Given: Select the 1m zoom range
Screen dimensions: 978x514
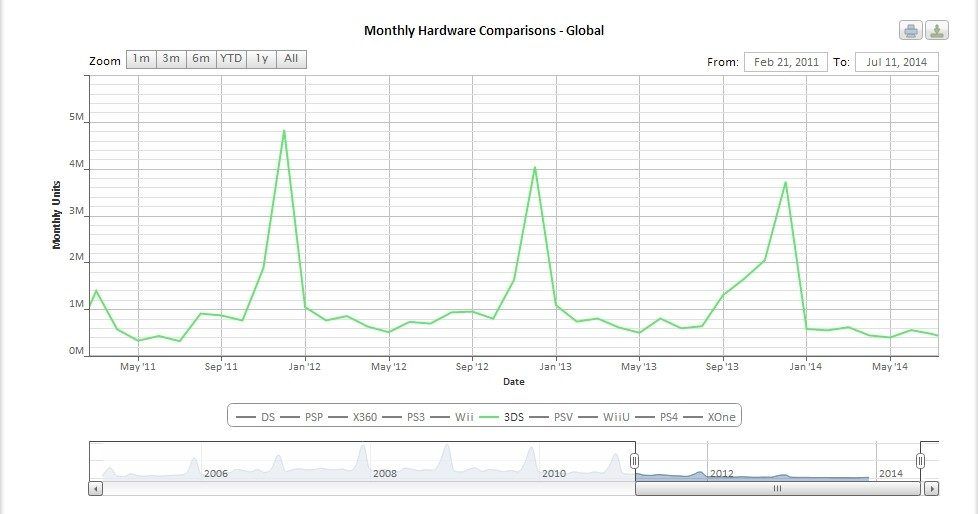Looking at the screenshot, I should [x=141, y=59].
